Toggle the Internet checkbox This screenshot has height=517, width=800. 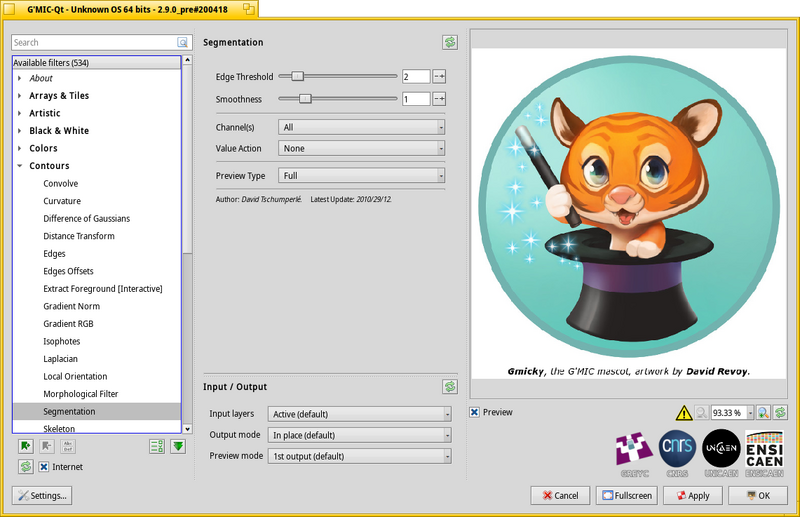click(x=44, y=466)
